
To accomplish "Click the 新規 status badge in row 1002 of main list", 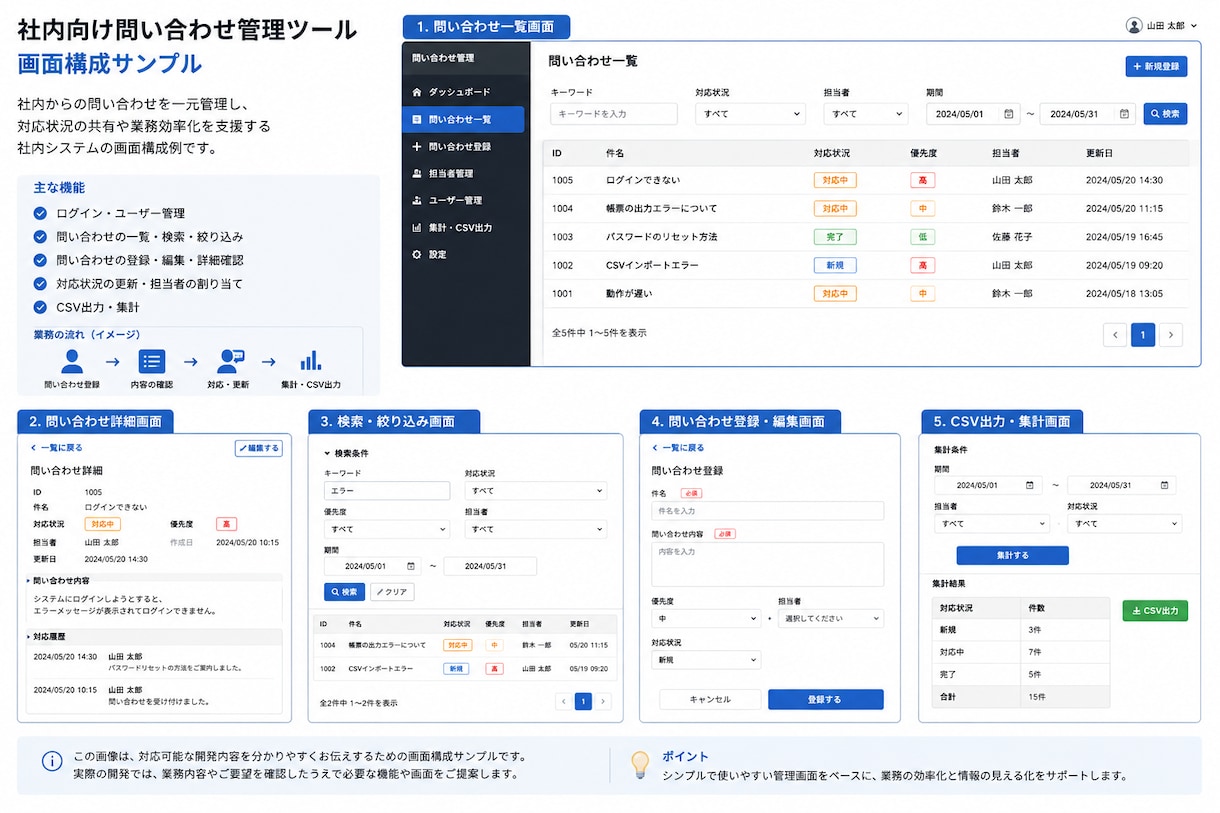I will (835, 265).
